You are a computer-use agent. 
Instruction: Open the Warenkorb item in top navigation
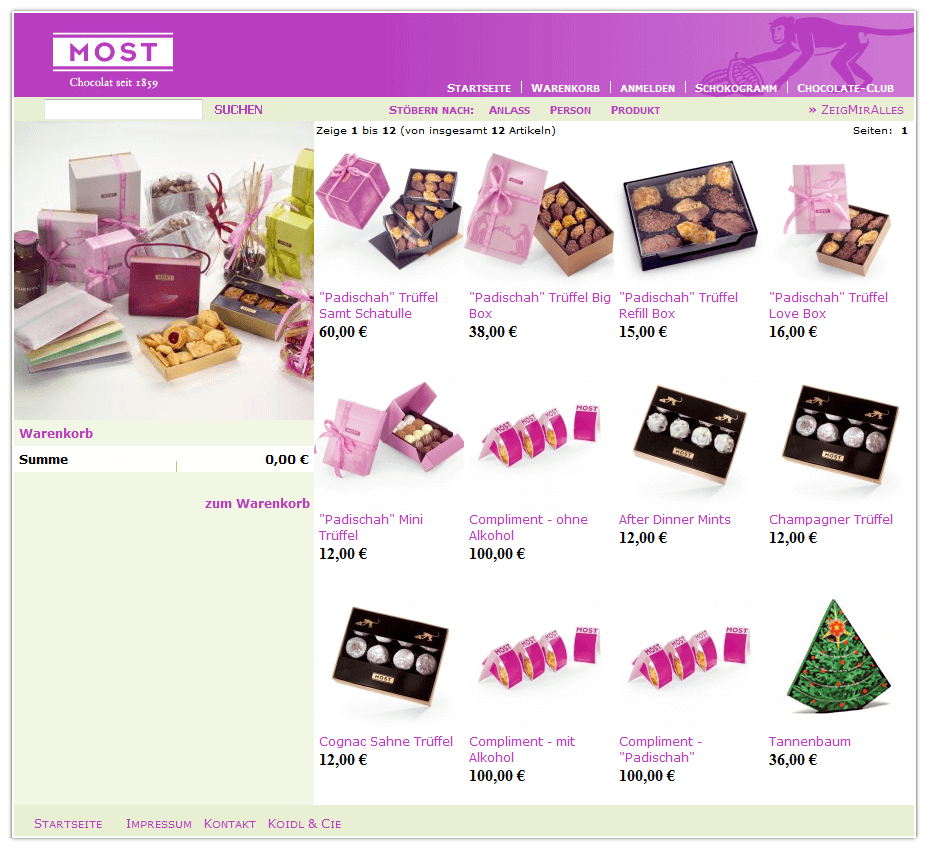[565, 88]
